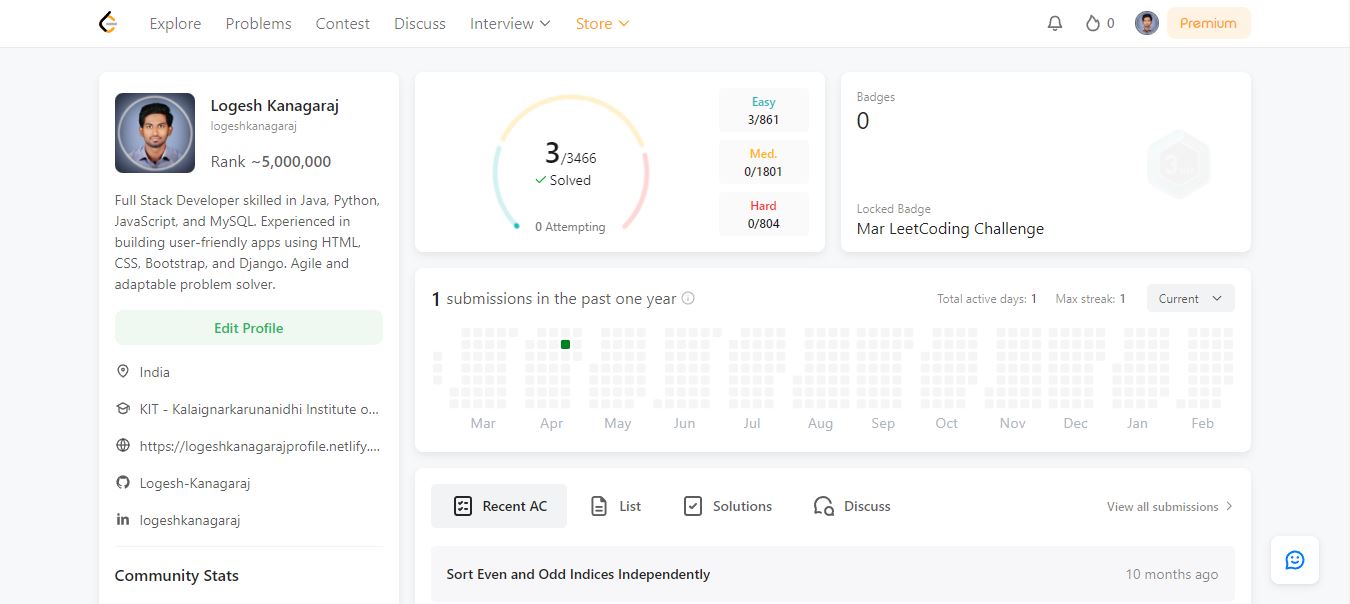Open the notifications bell icon
The height and width of the screenshot is (604, 1350).
tap(1055, 23)
